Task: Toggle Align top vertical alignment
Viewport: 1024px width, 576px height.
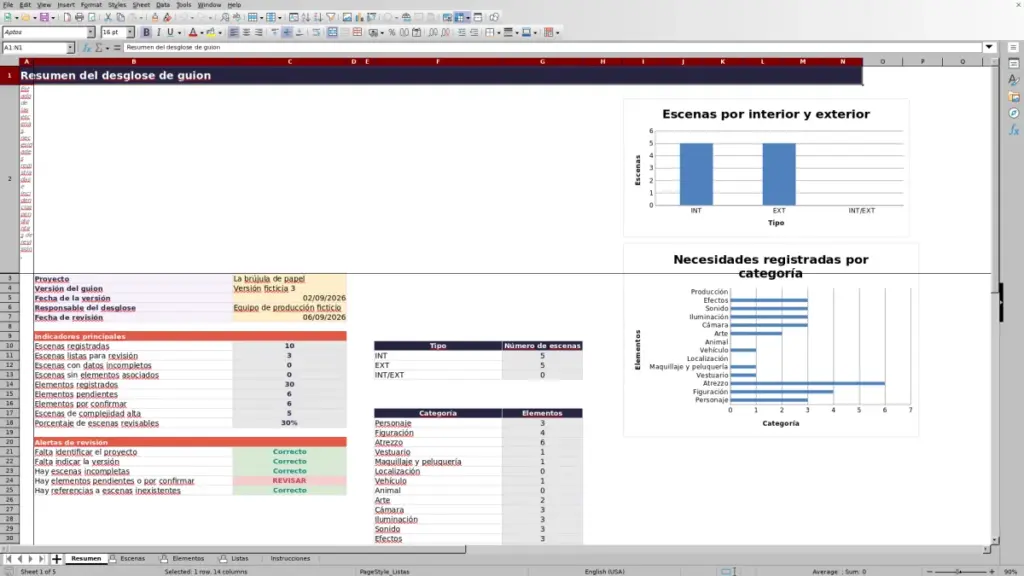Action: click(275, 32)
